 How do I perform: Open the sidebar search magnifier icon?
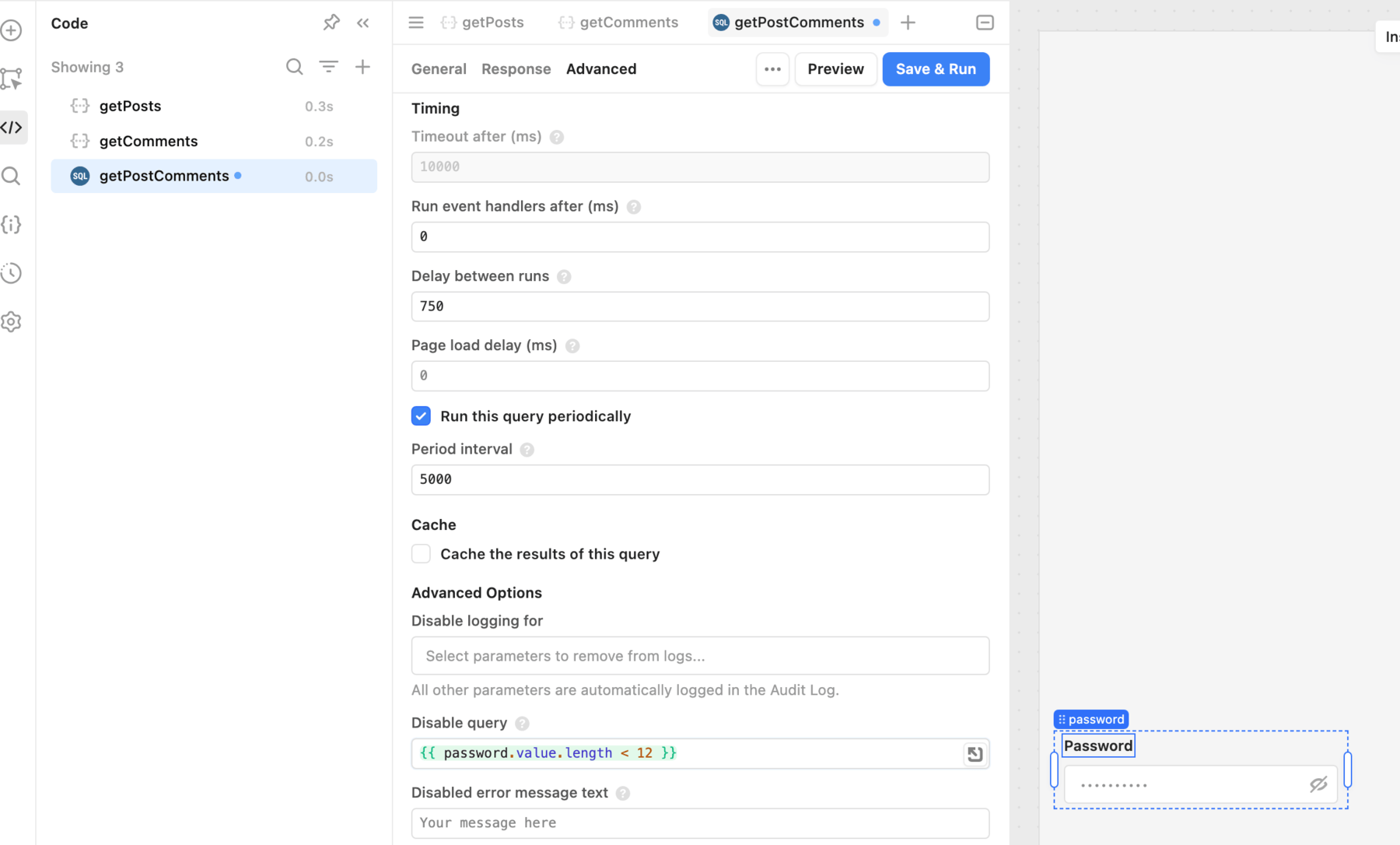11,176
